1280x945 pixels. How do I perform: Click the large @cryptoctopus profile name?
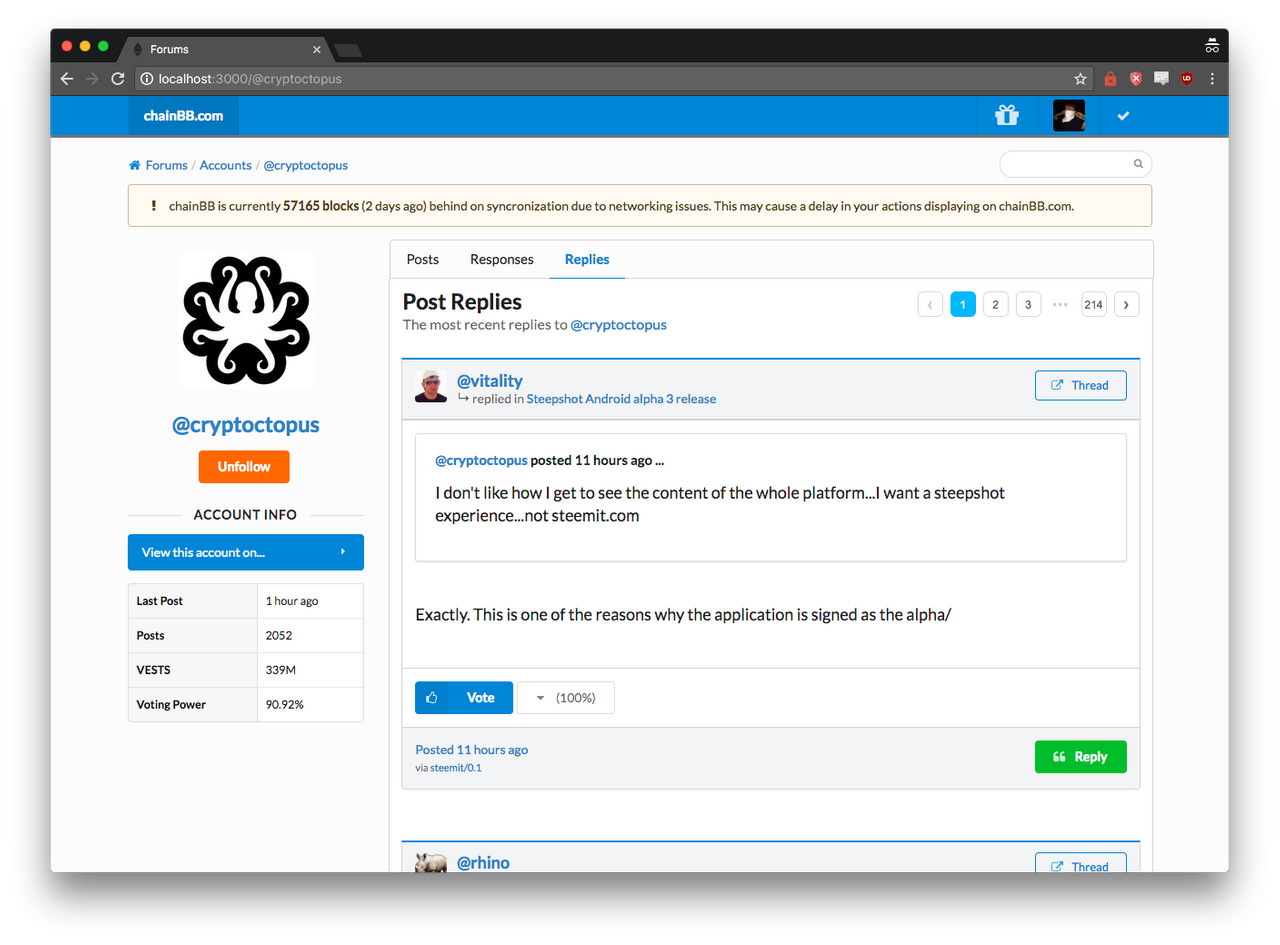pyautogui.click(x=246, y=425)
